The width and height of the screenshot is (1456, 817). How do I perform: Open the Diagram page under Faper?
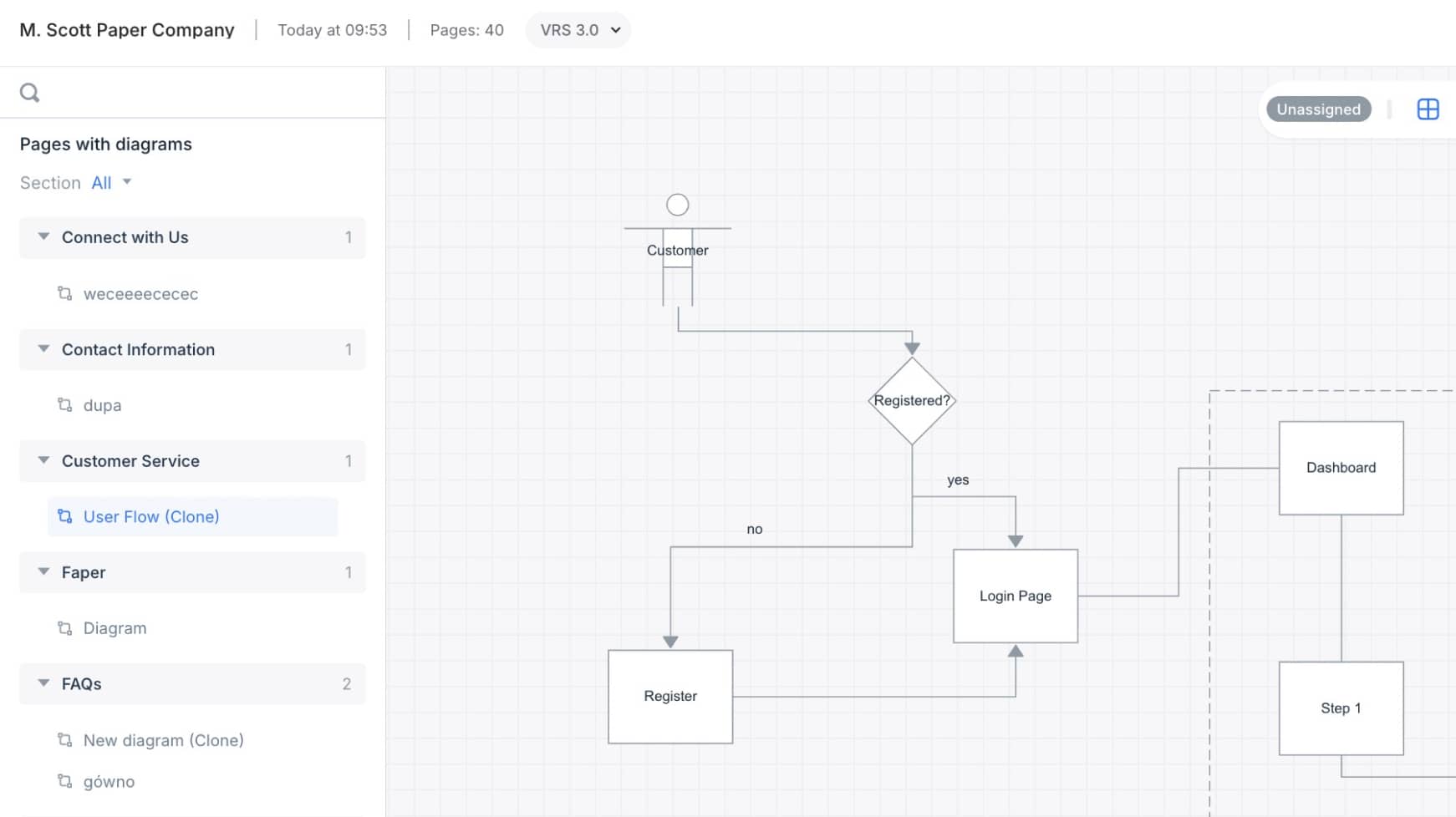click(115, 628)
